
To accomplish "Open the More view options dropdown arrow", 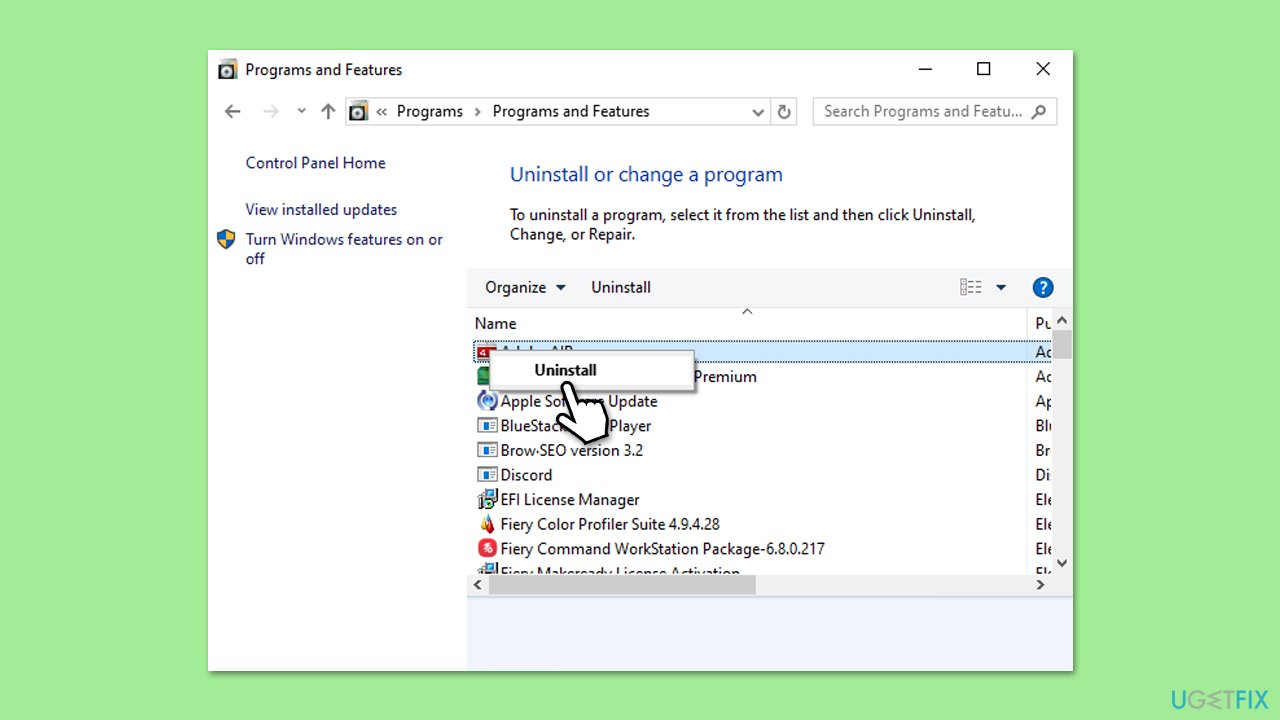I will coord(1001,288).
